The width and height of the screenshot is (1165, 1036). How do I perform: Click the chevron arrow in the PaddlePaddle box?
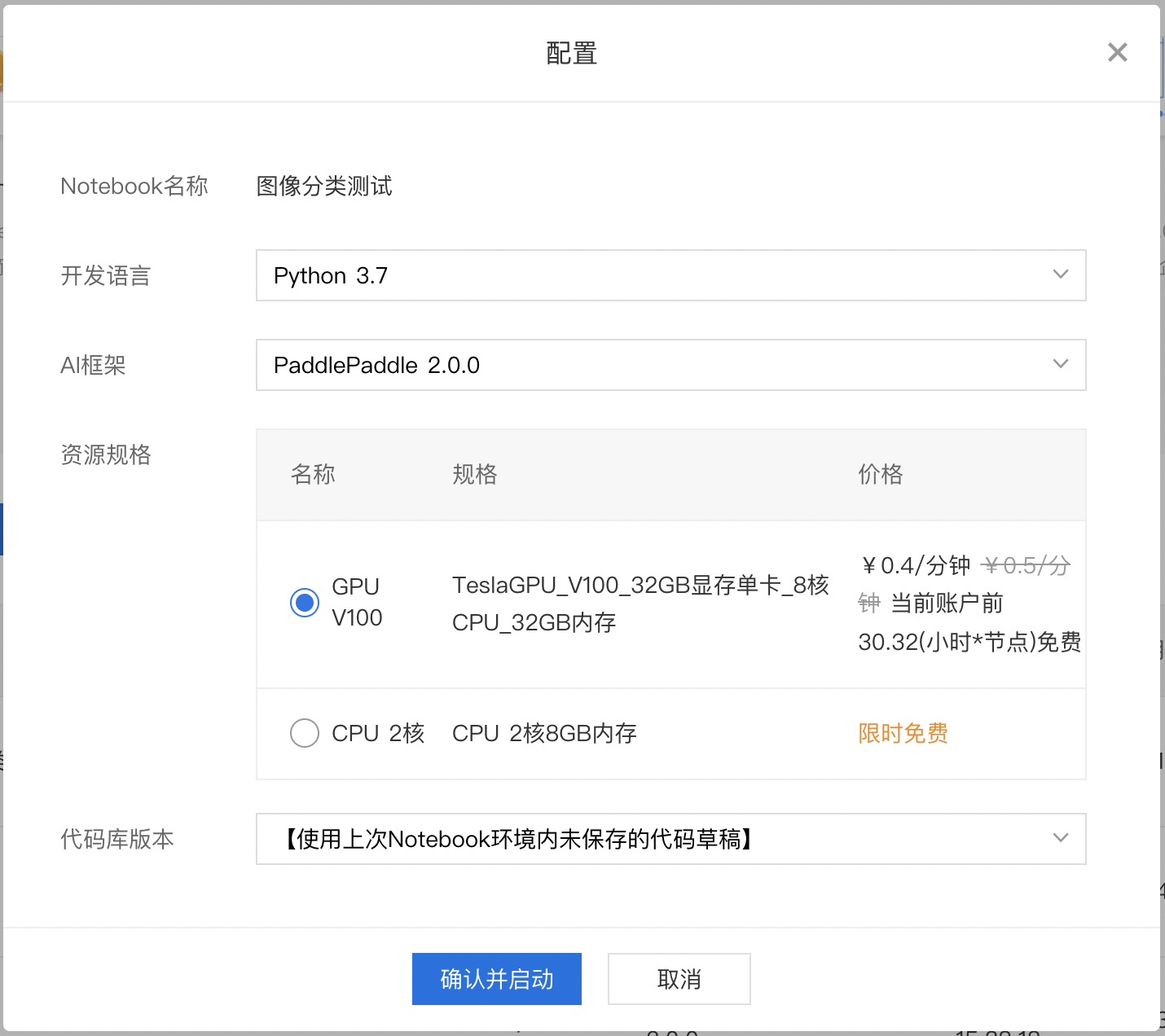[1061, 364]
